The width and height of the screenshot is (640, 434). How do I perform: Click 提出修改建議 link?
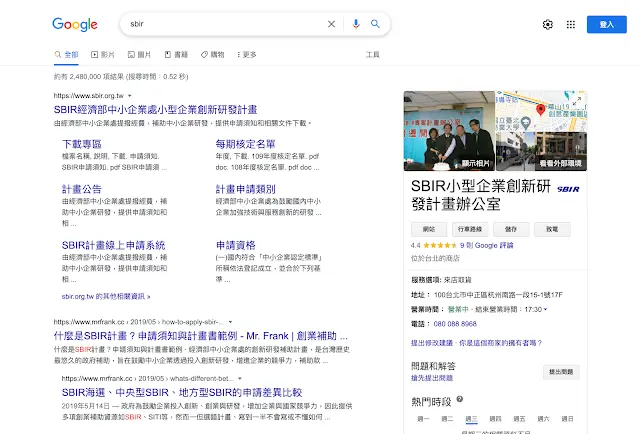(432, 343)
